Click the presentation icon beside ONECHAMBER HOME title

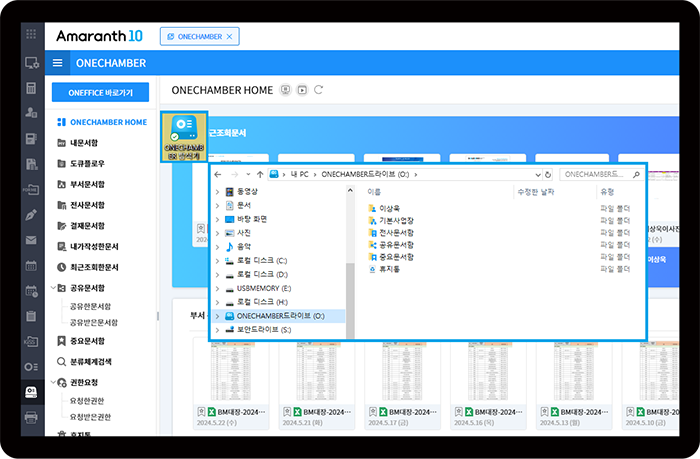click(x=285, y=90)
